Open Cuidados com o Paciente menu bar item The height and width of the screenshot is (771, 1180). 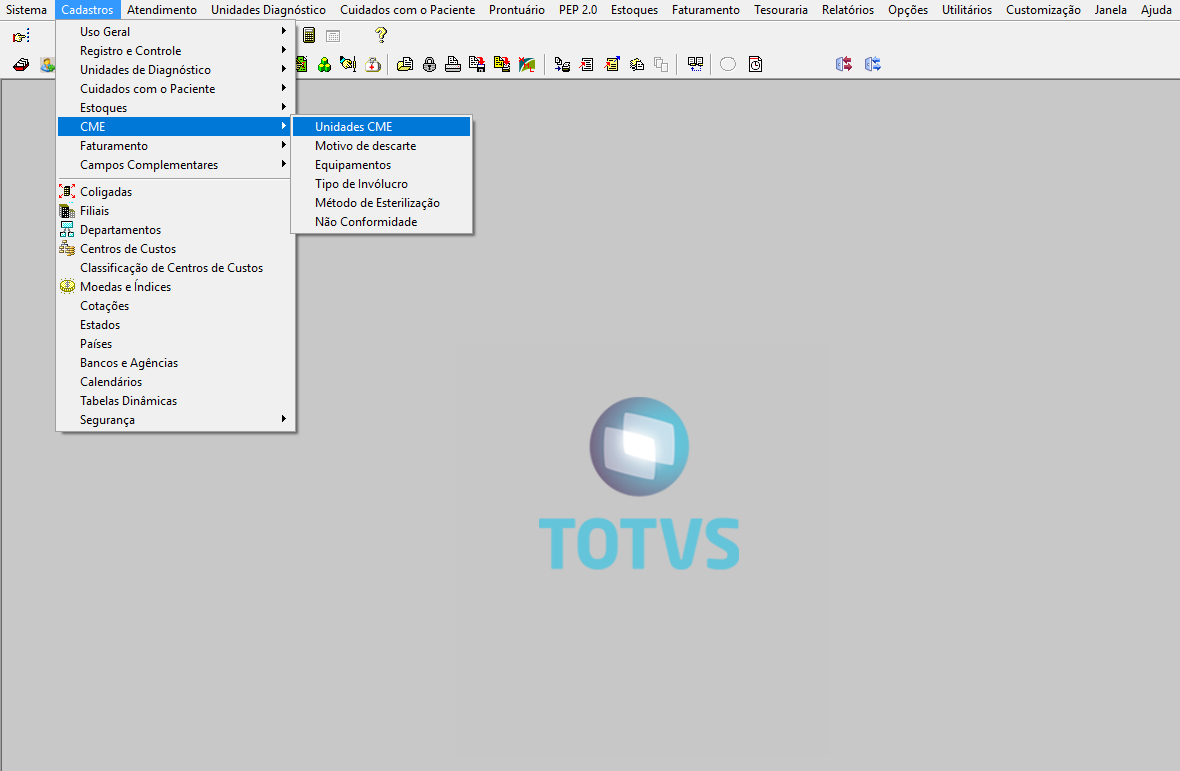(407, 10)
